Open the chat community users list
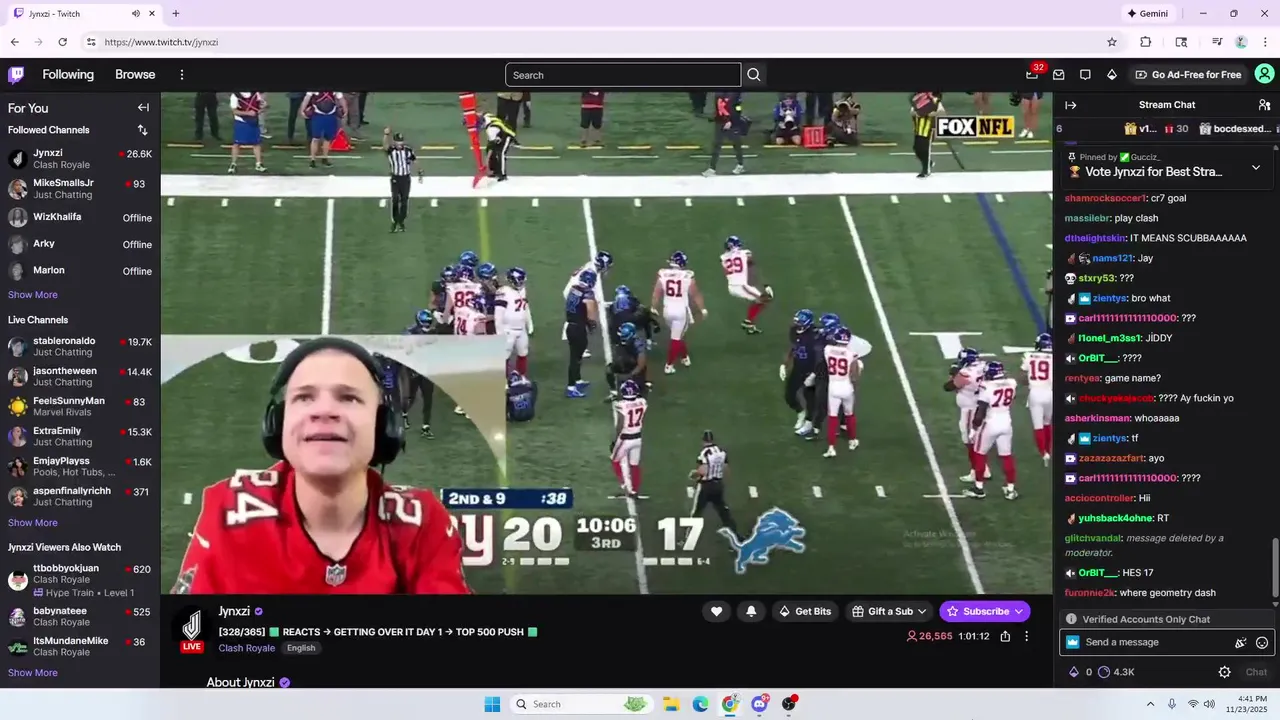The height and width of the screenshot is (720, 1280). [x=1264, y=105]
